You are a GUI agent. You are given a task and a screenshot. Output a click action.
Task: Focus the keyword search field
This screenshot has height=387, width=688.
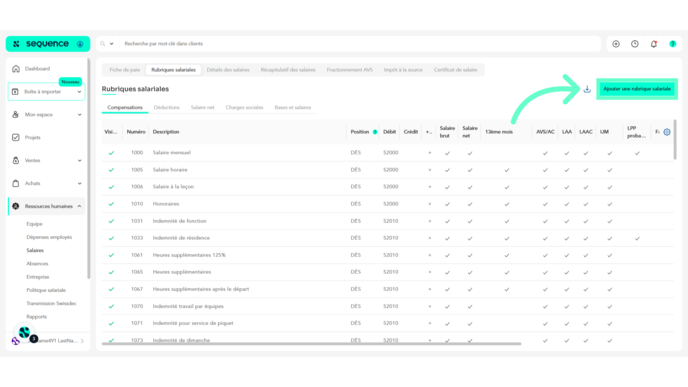360,44
